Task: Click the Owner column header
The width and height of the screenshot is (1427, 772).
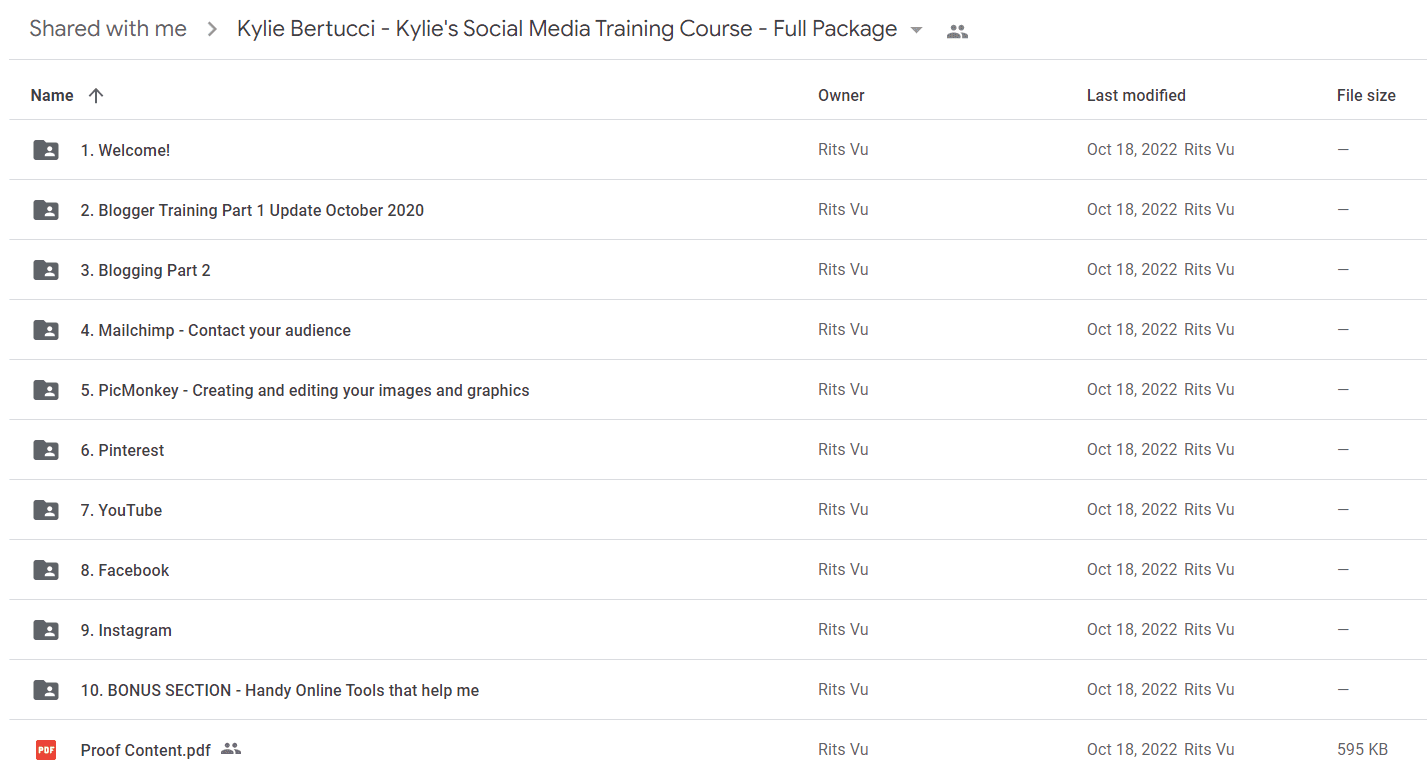Action: [x=841, y=96]
